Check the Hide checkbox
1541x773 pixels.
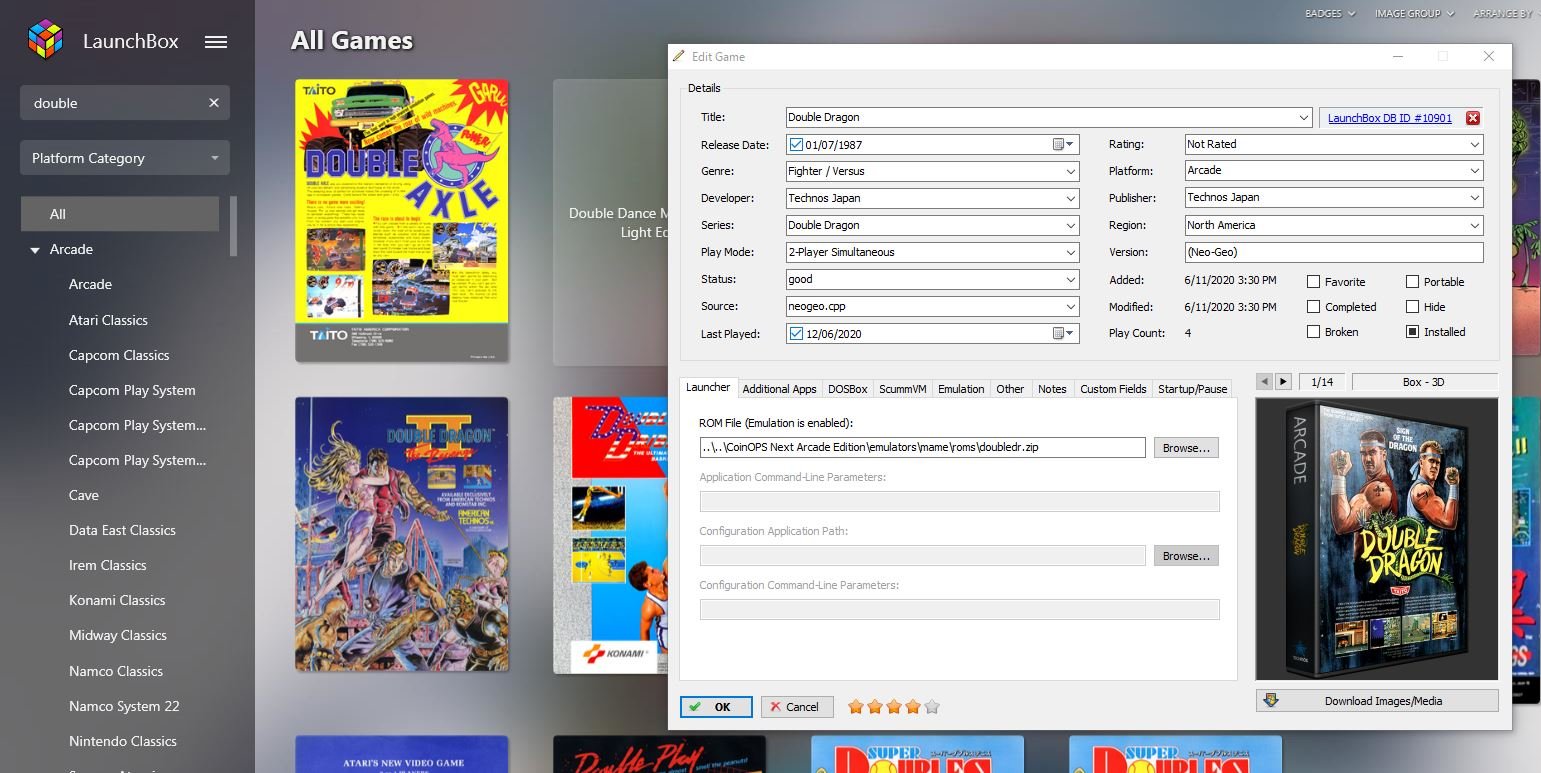pyautogui.click(x=1413, y=307)
